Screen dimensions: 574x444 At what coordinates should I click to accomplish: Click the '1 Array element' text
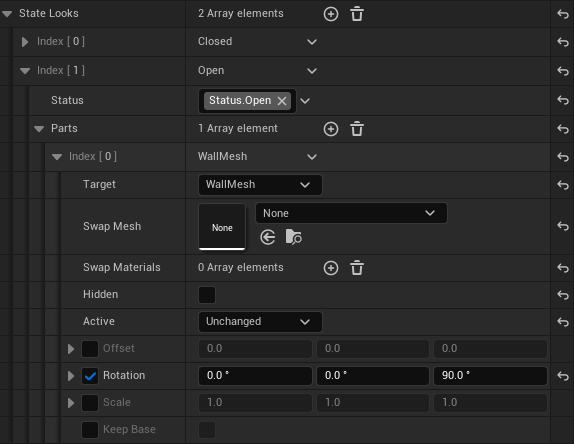[238, 128]
